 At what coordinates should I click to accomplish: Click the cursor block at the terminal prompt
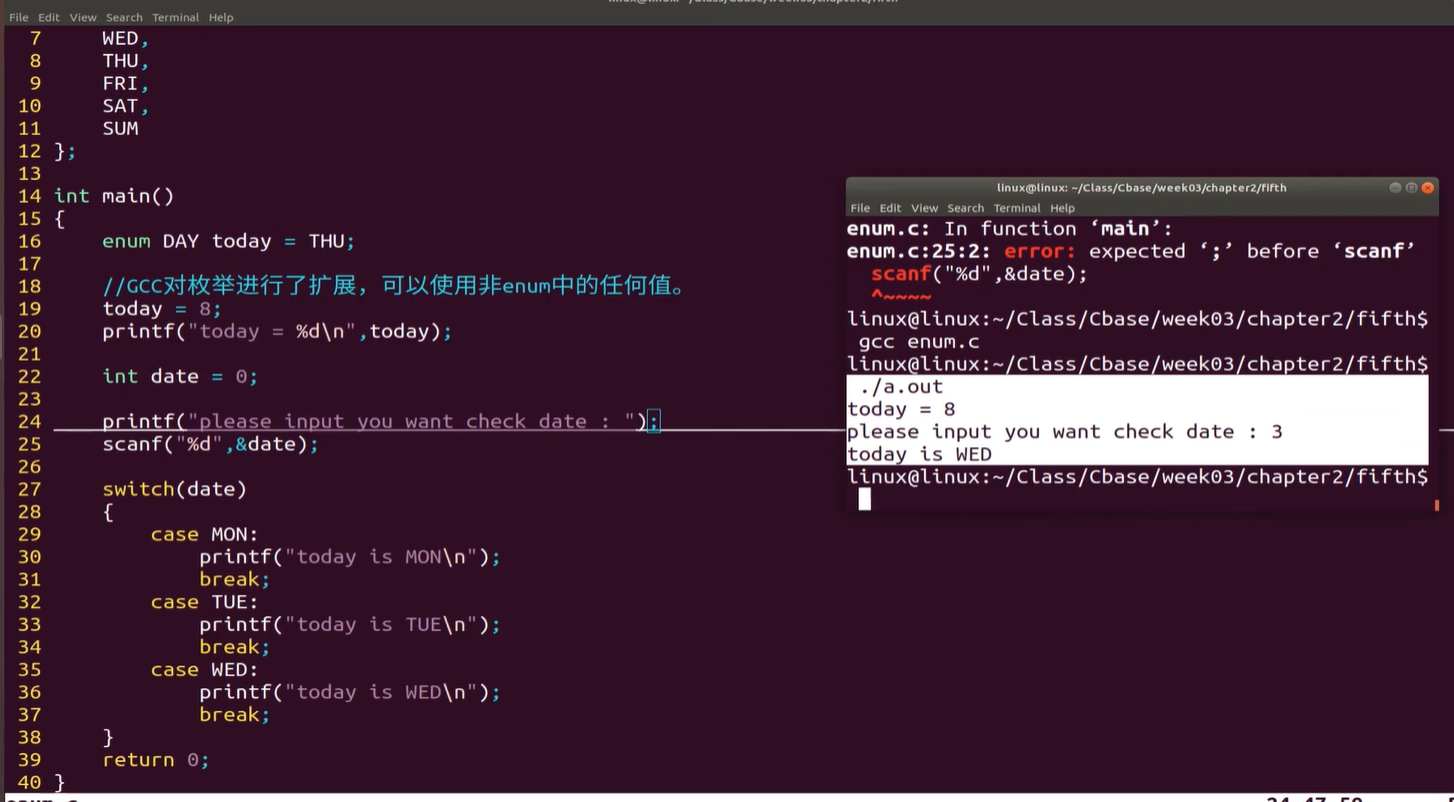pyautogui.click(x=864, y=499)
